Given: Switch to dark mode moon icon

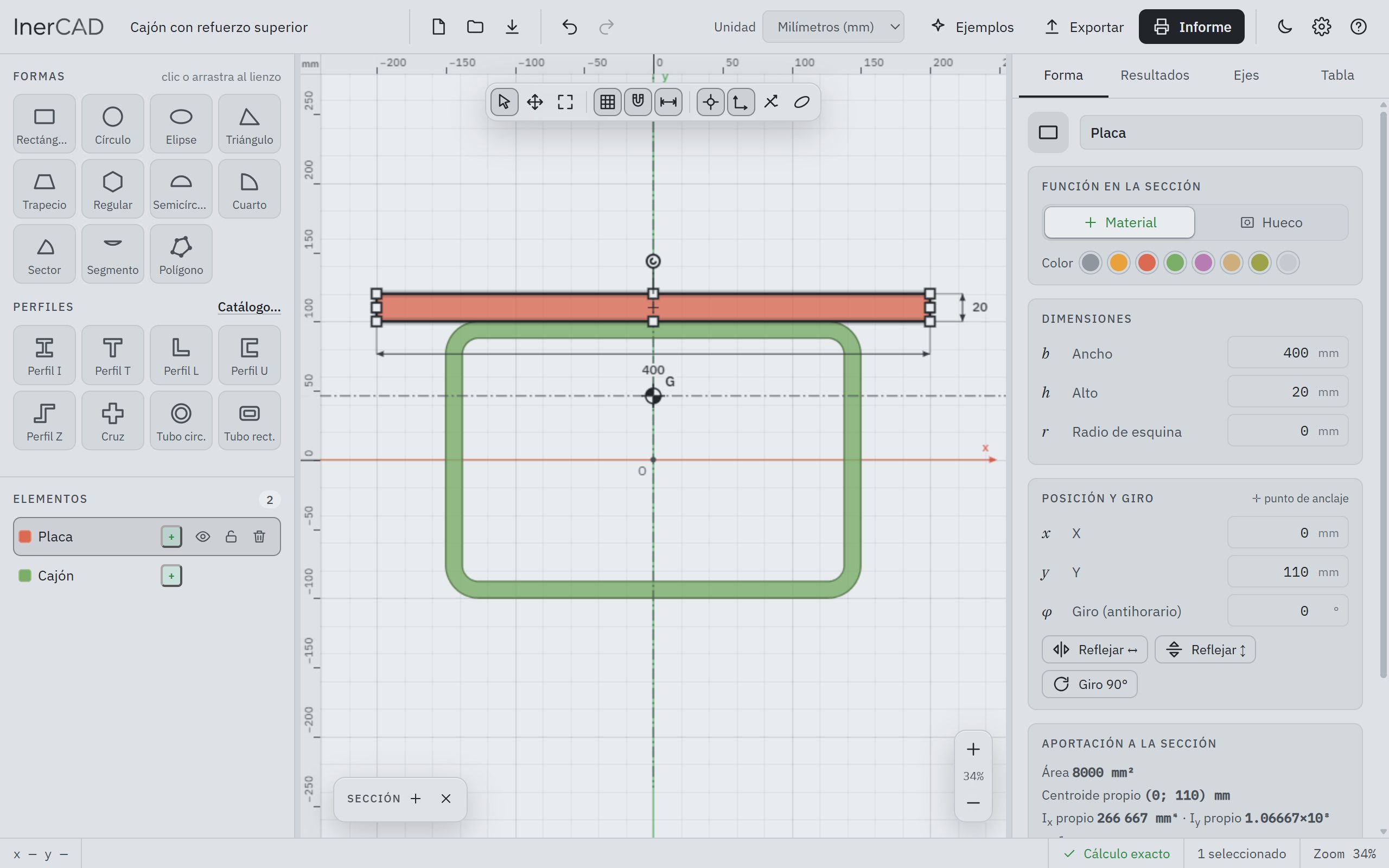Looking at the screenshot, I should (x=1284, y=27).
